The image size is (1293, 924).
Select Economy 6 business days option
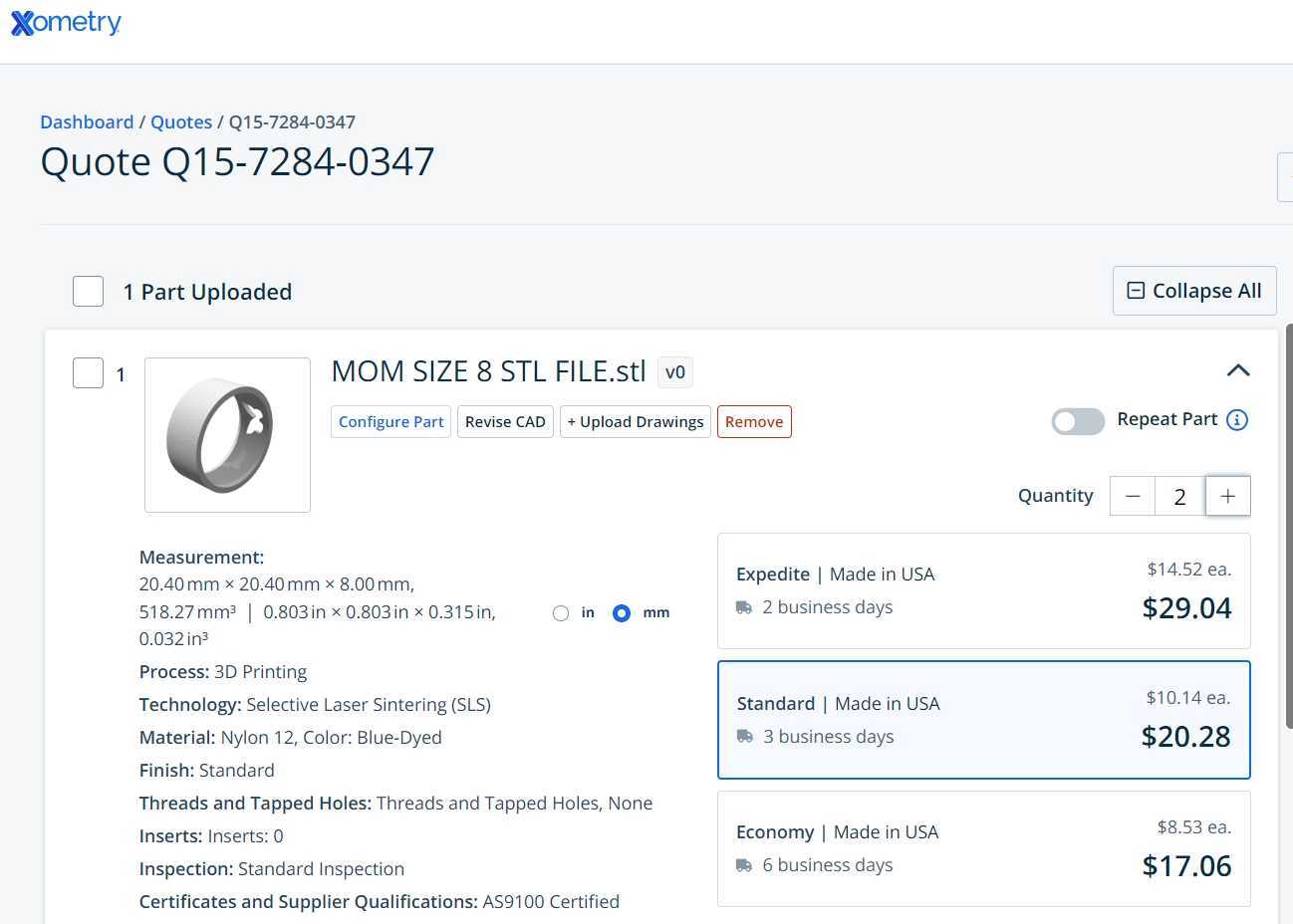984,848
